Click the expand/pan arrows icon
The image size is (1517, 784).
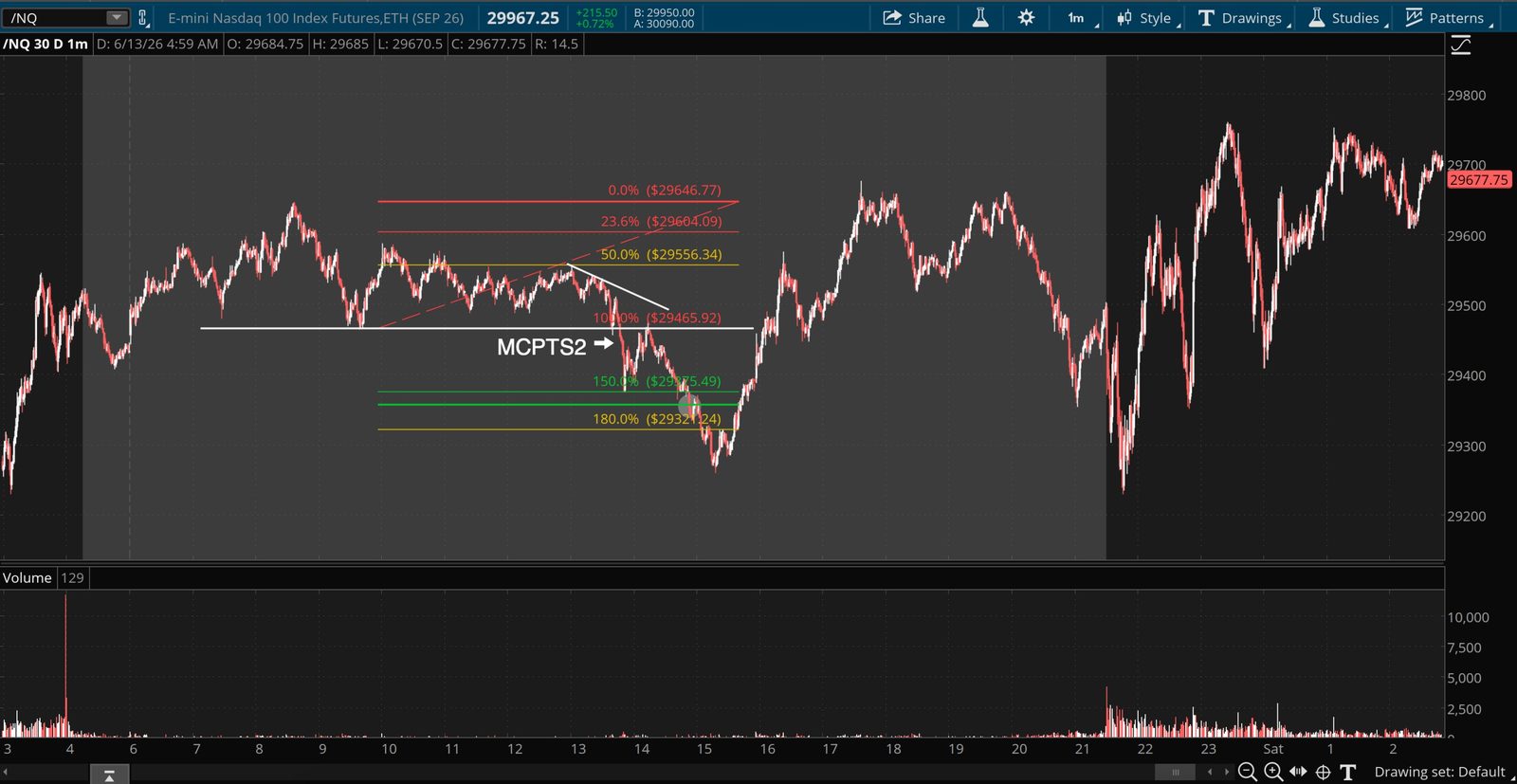[x=1298, y=772]
